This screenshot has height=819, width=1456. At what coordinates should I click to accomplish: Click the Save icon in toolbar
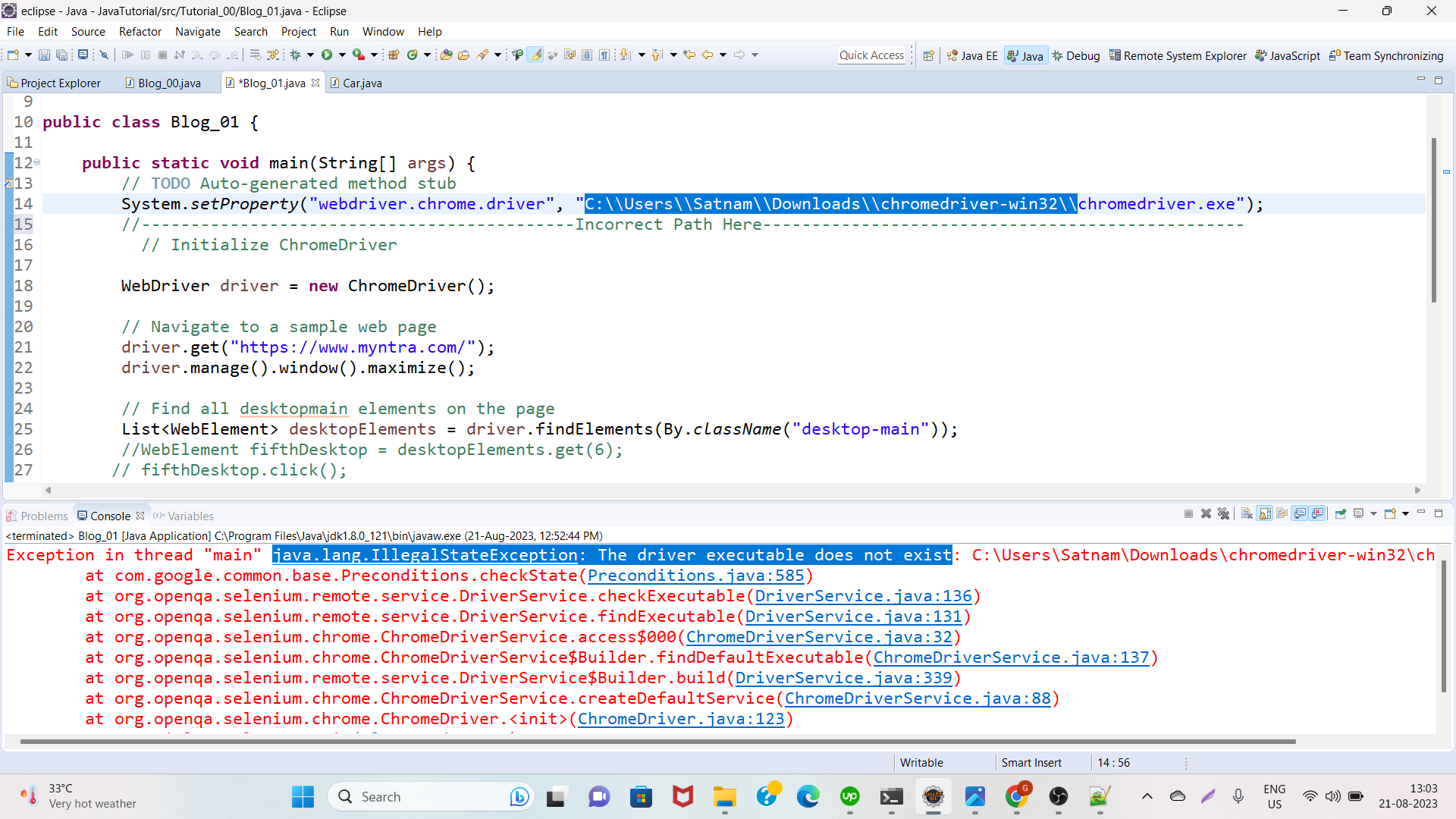click(x=44, y=55)
